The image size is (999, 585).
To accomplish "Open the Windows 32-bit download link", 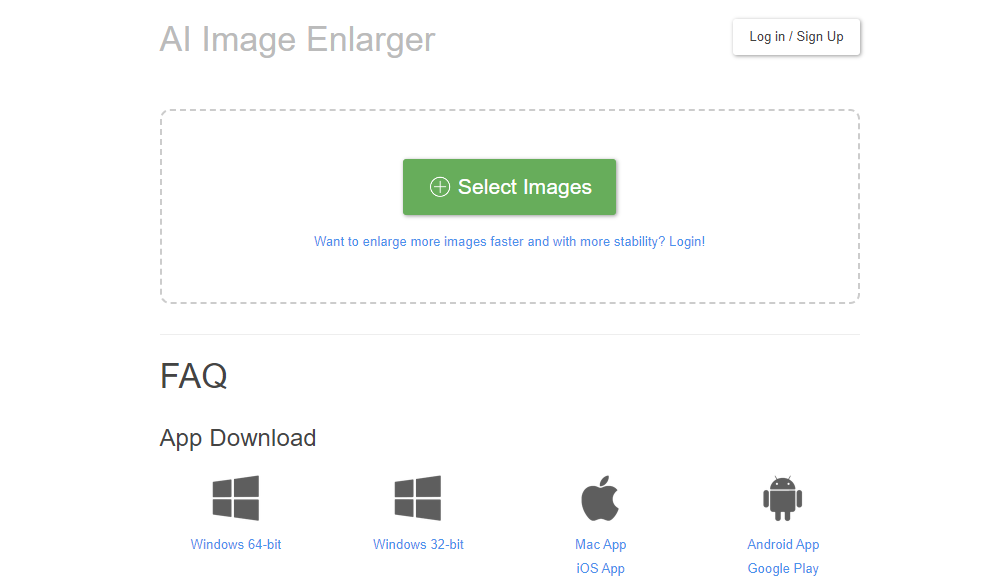I will 418,545.
